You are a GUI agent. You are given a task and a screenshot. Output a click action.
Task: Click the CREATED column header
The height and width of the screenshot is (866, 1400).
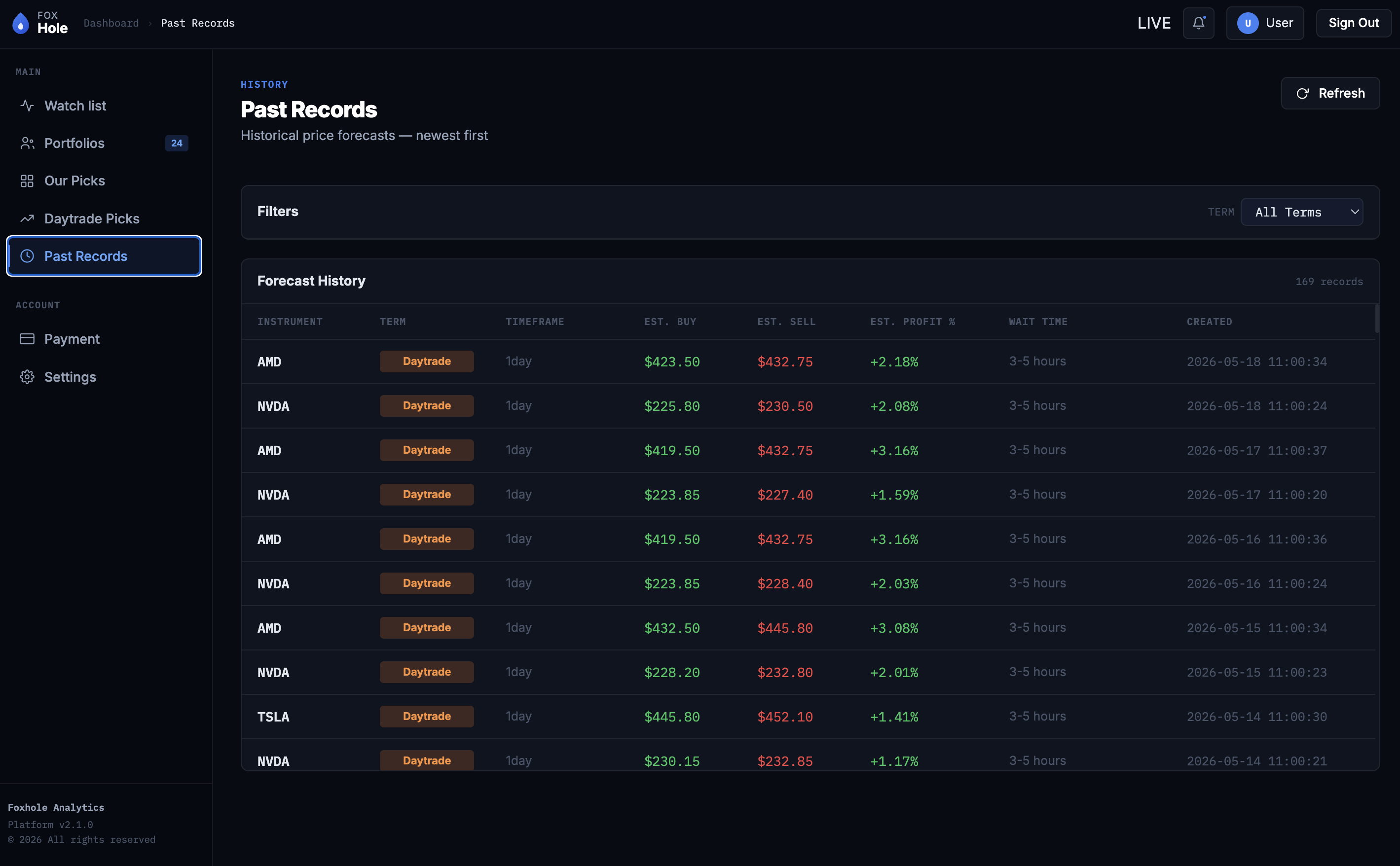(1209, 322)
